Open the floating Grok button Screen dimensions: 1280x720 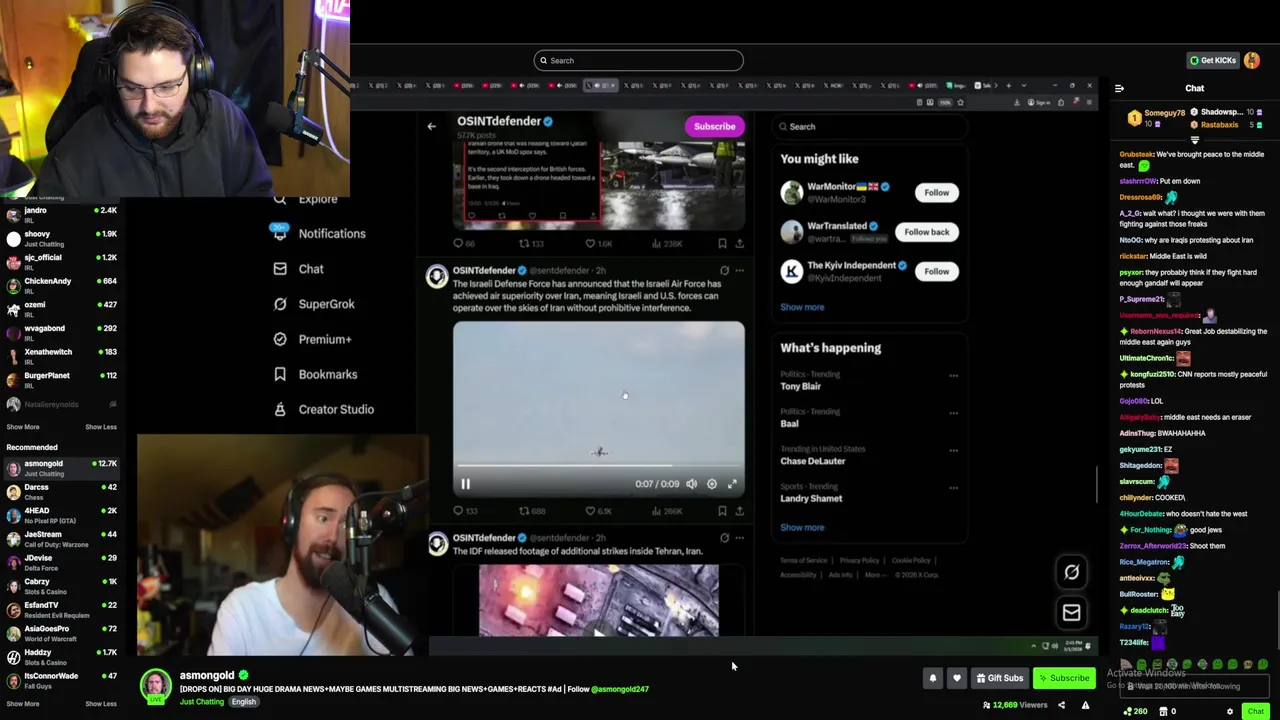[x=1071, y=572]
